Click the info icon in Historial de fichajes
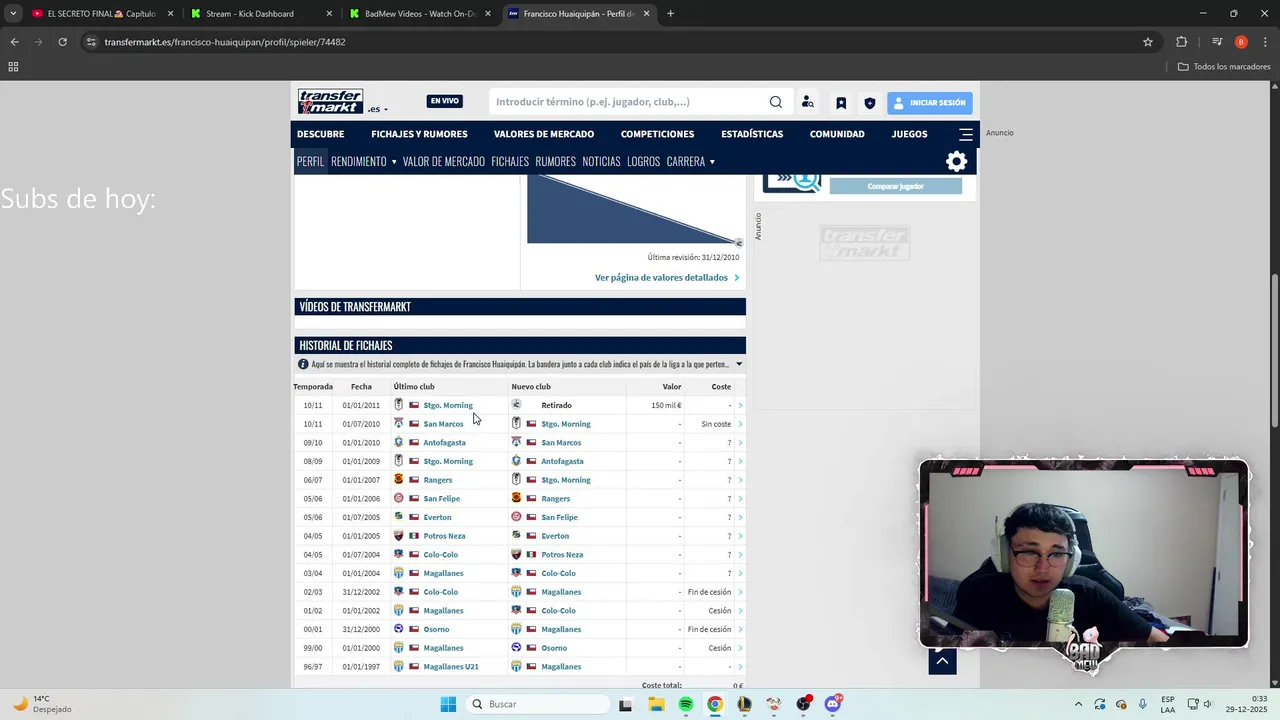The height and width of the screenshot is (720, 1280). 303,364
